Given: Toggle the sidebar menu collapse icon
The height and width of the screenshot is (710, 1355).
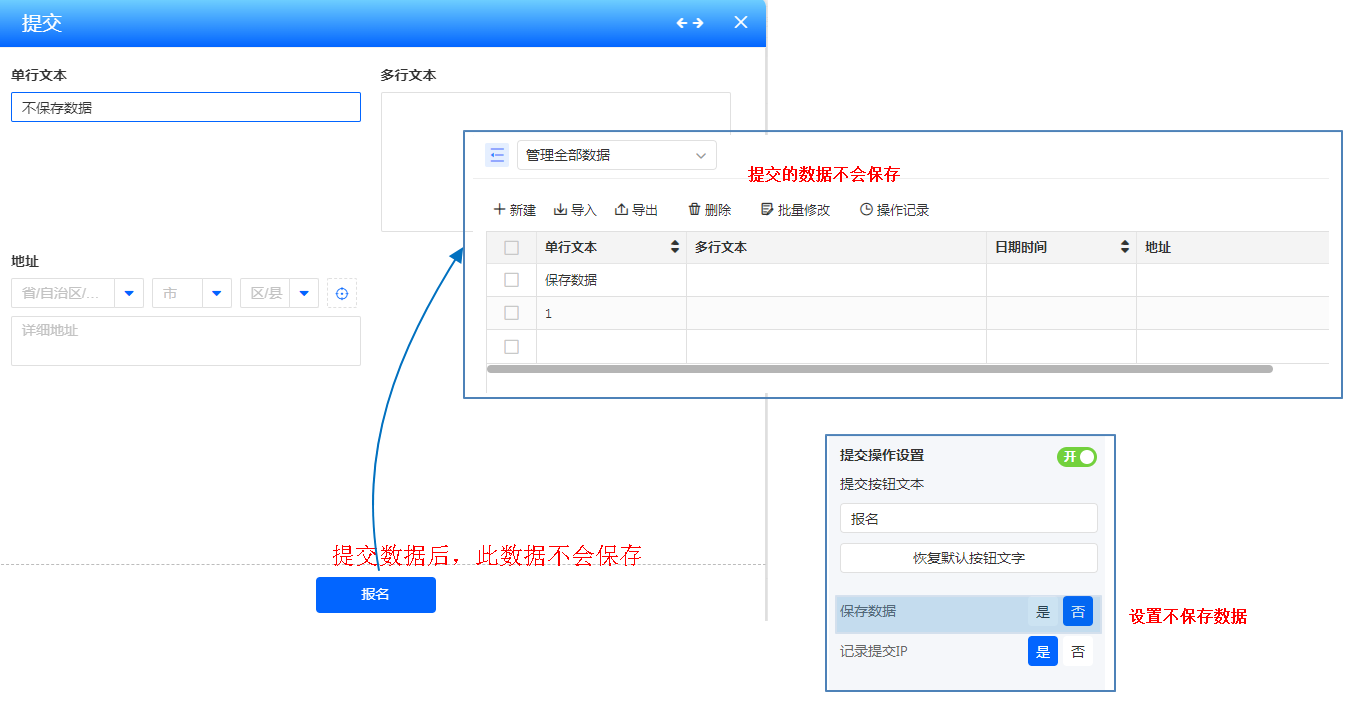Looking at the screenshot, I should click(497, 155).
